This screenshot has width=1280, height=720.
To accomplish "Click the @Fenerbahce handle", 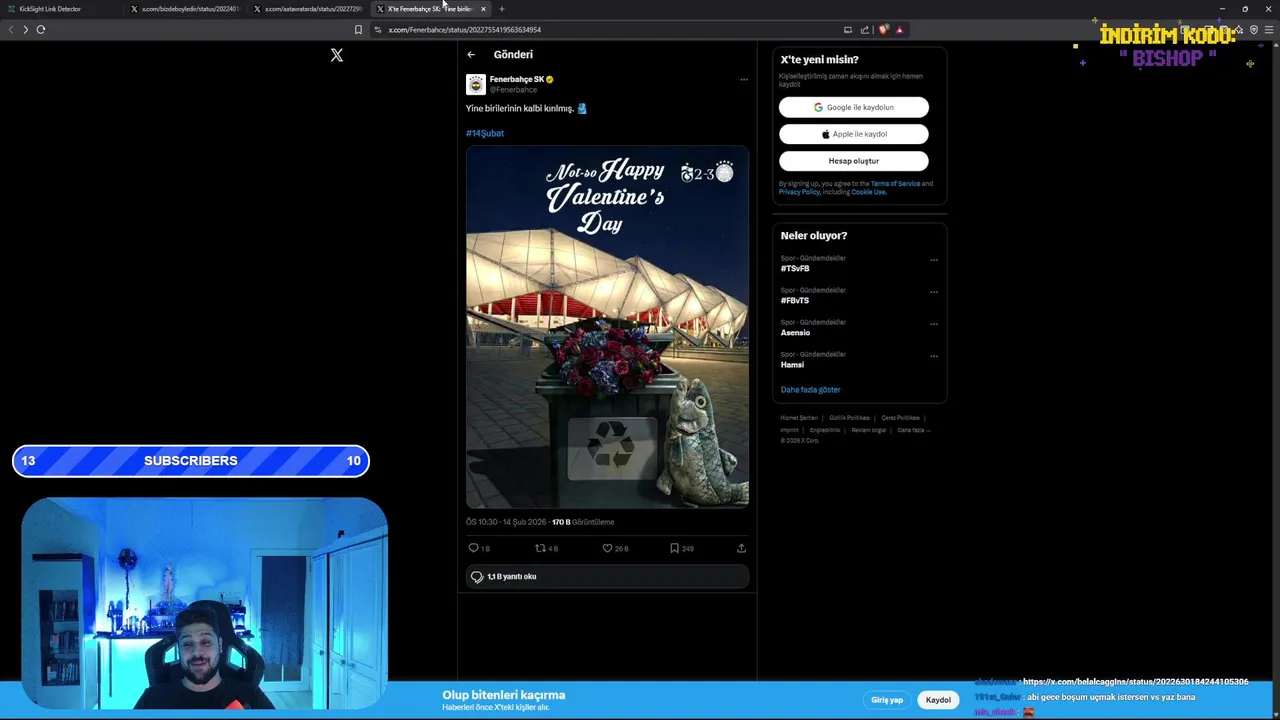I will click(513, 90).
